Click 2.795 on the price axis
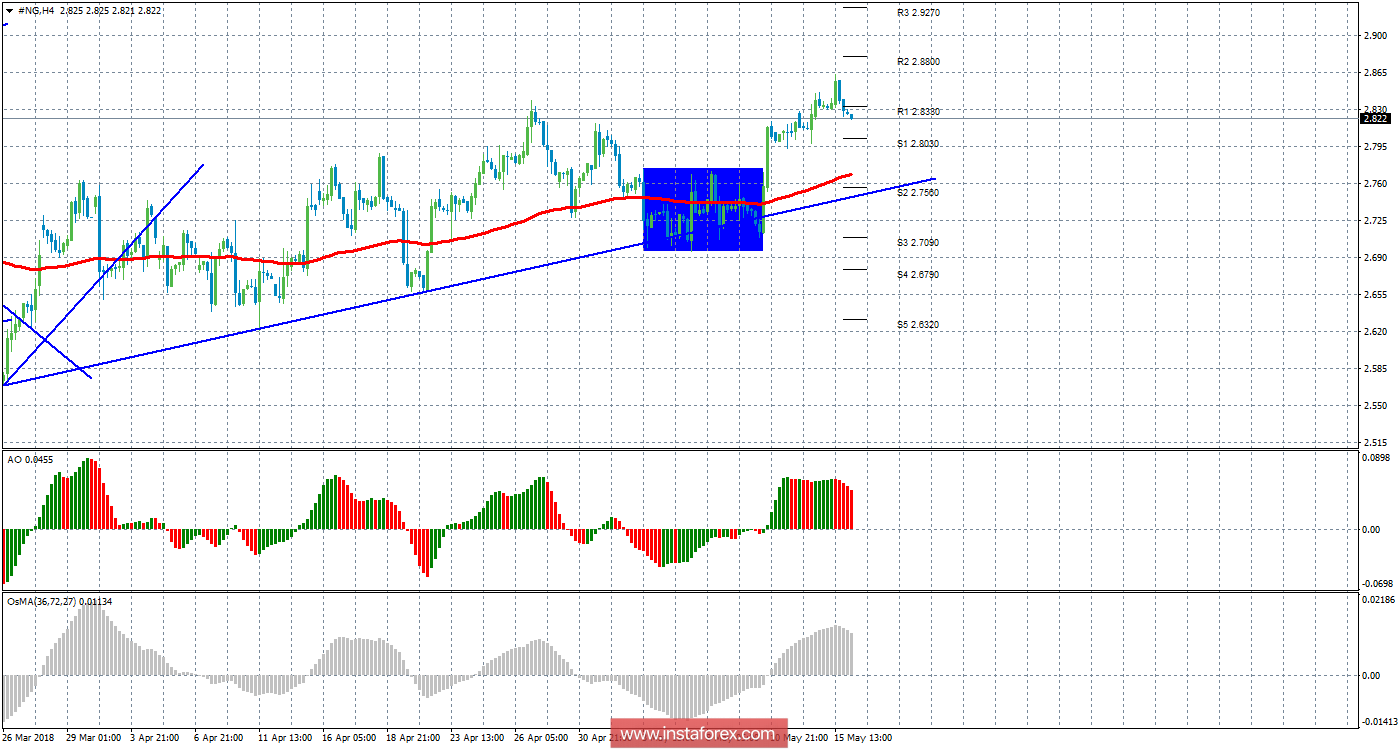The height and width of the screenshot is (749, 1398). [1376, 147]
